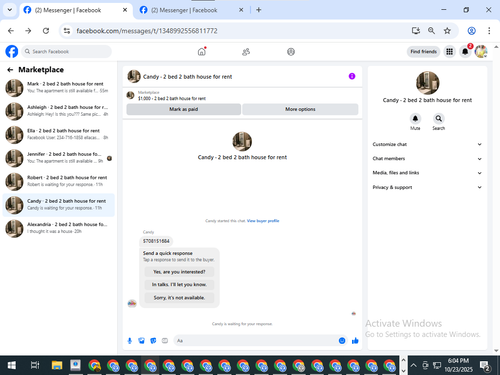
Task: Expand Chat members section
Action: [427, 159]
